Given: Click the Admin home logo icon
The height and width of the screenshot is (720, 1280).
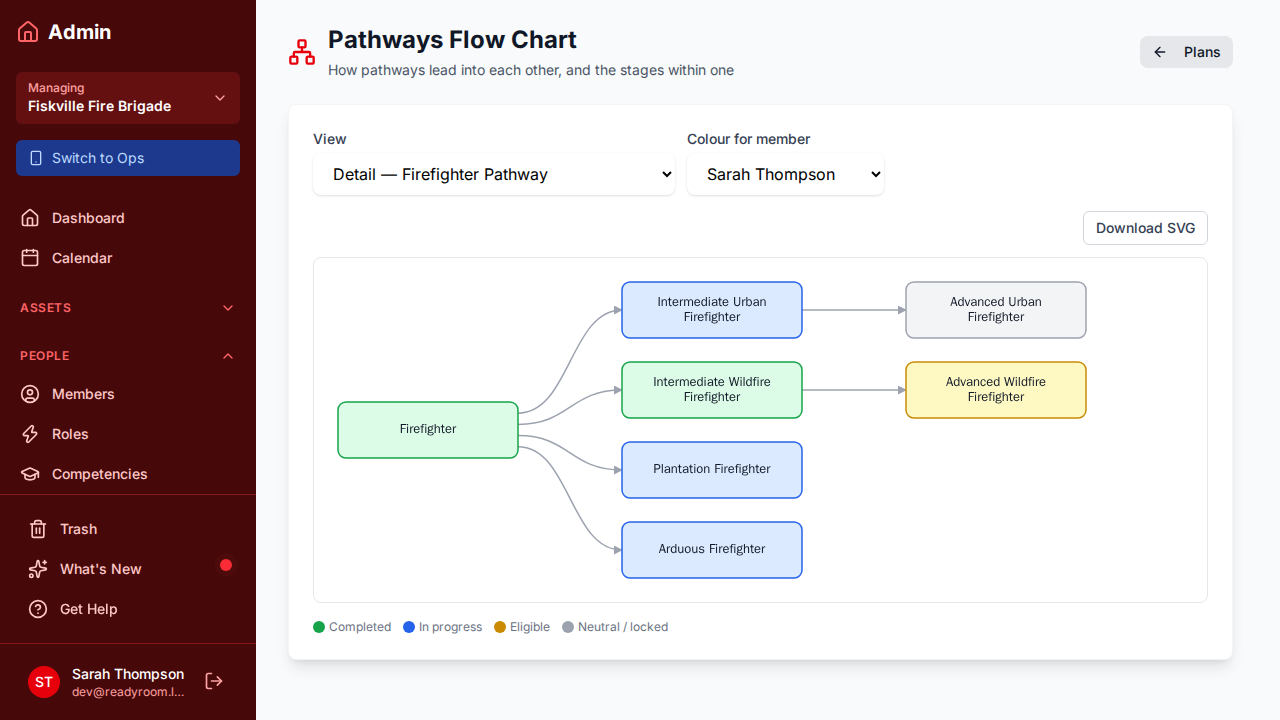Looking at the screenshot, I should tap(28, 32).
